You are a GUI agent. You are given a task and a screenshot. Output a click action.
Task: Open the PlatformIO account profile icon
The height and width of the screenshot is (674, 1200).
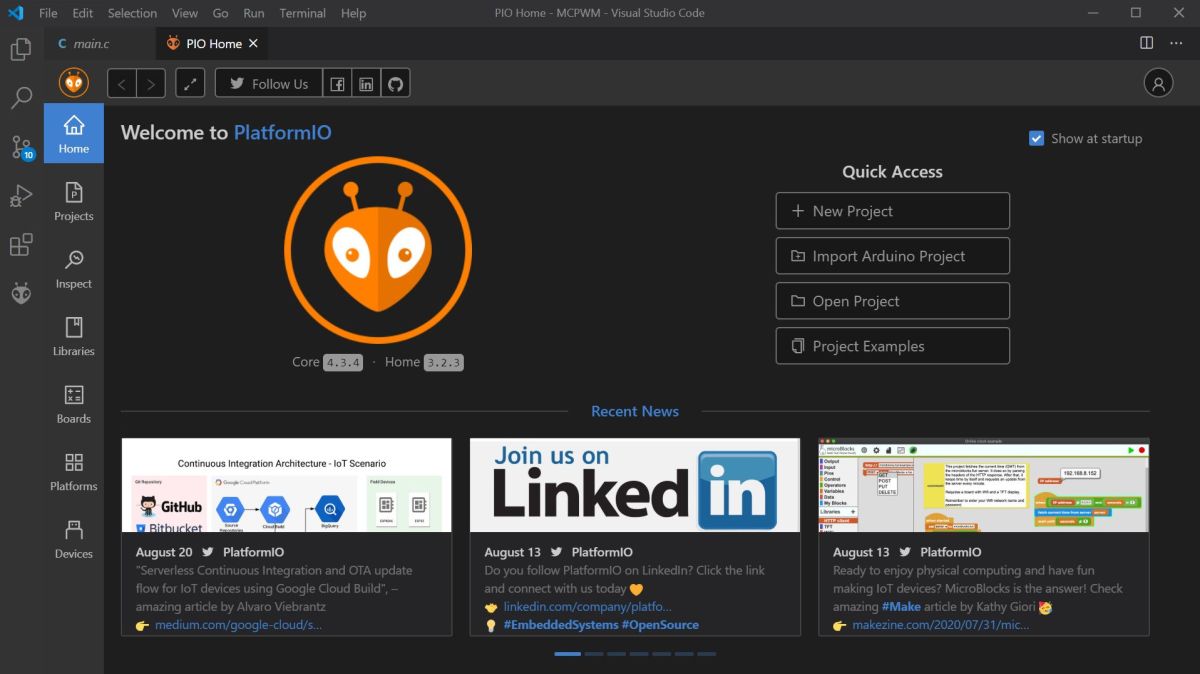(x=1158, y=83)
